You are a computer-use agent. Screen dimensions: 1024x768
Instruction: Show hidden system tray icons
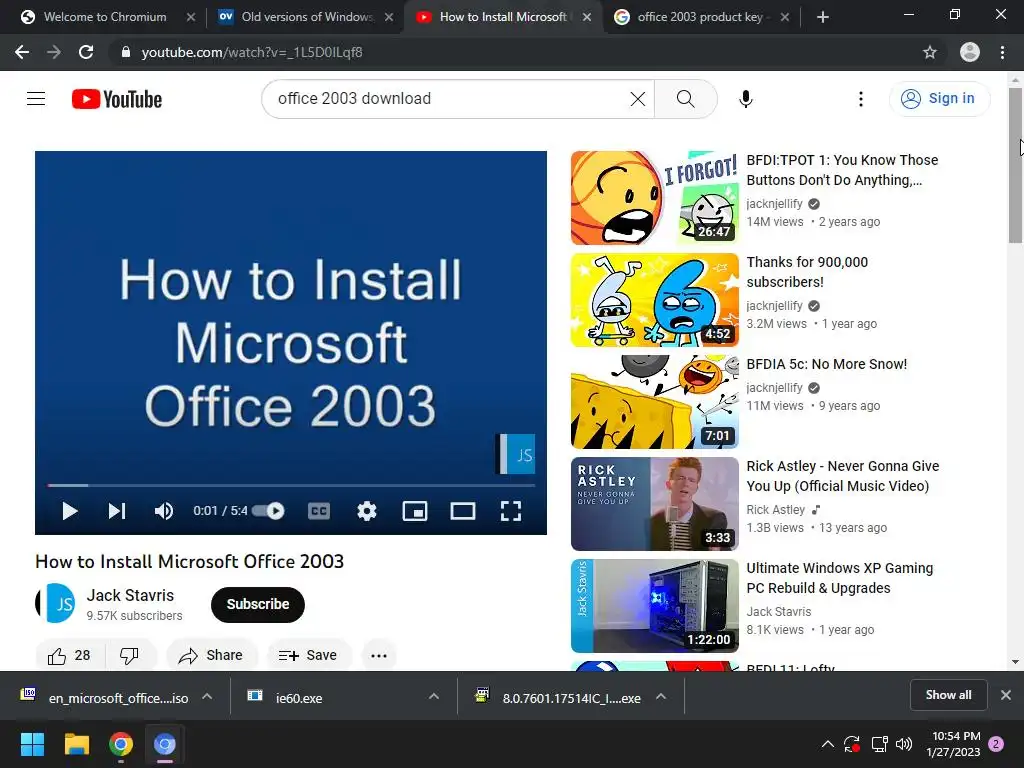(827, 744)
